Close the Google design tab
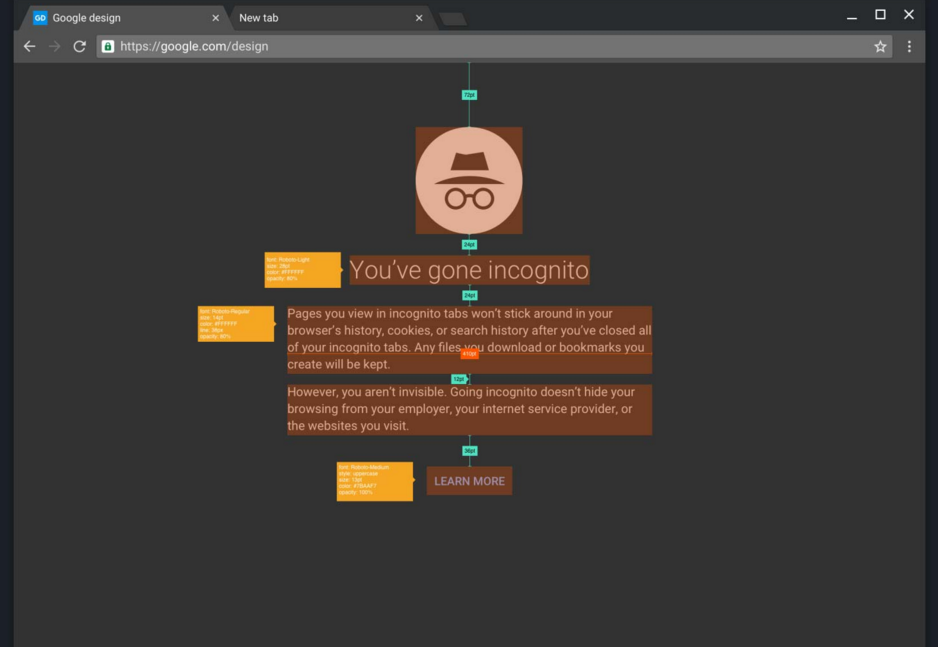The image size is (938, 647). pyautogui.click(x=215, y=18)
